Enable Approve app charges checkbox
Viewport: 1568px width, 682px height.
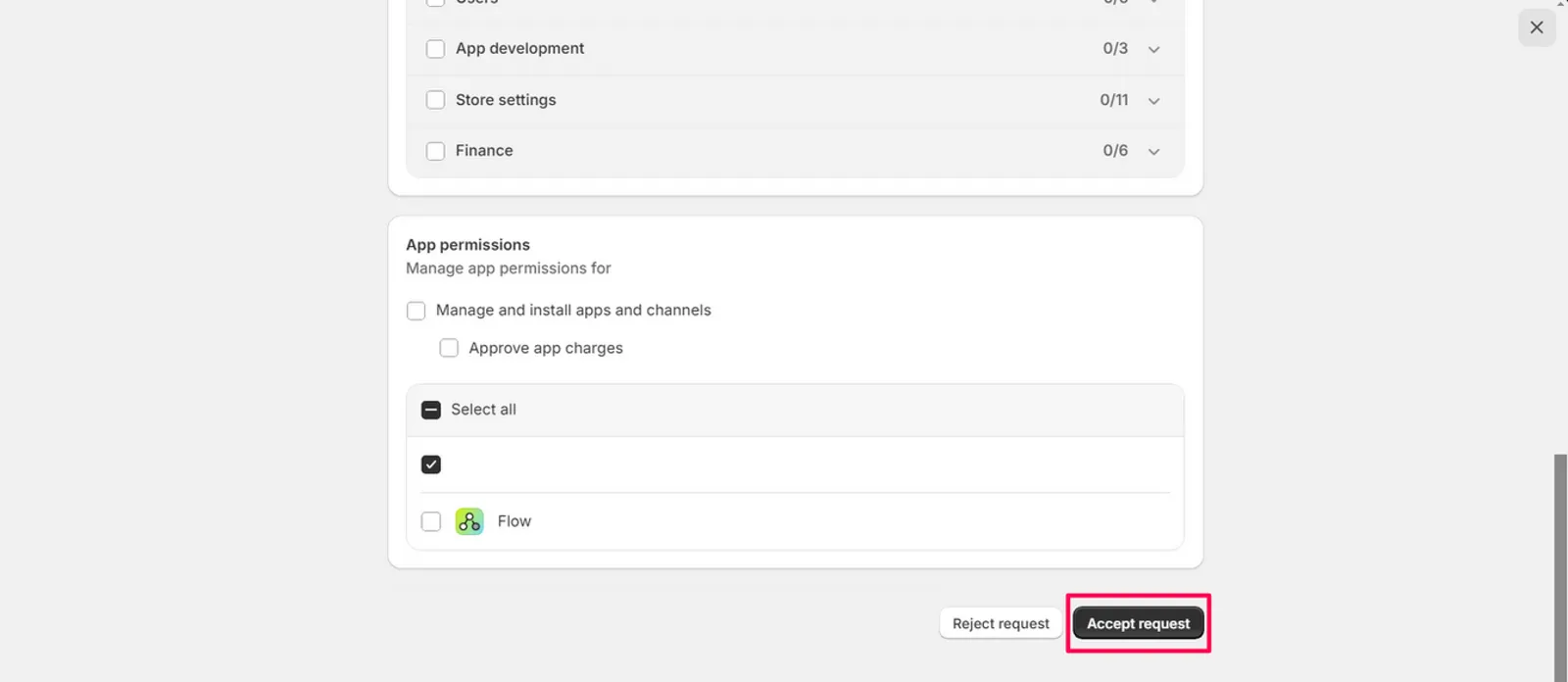click(449, 348)
